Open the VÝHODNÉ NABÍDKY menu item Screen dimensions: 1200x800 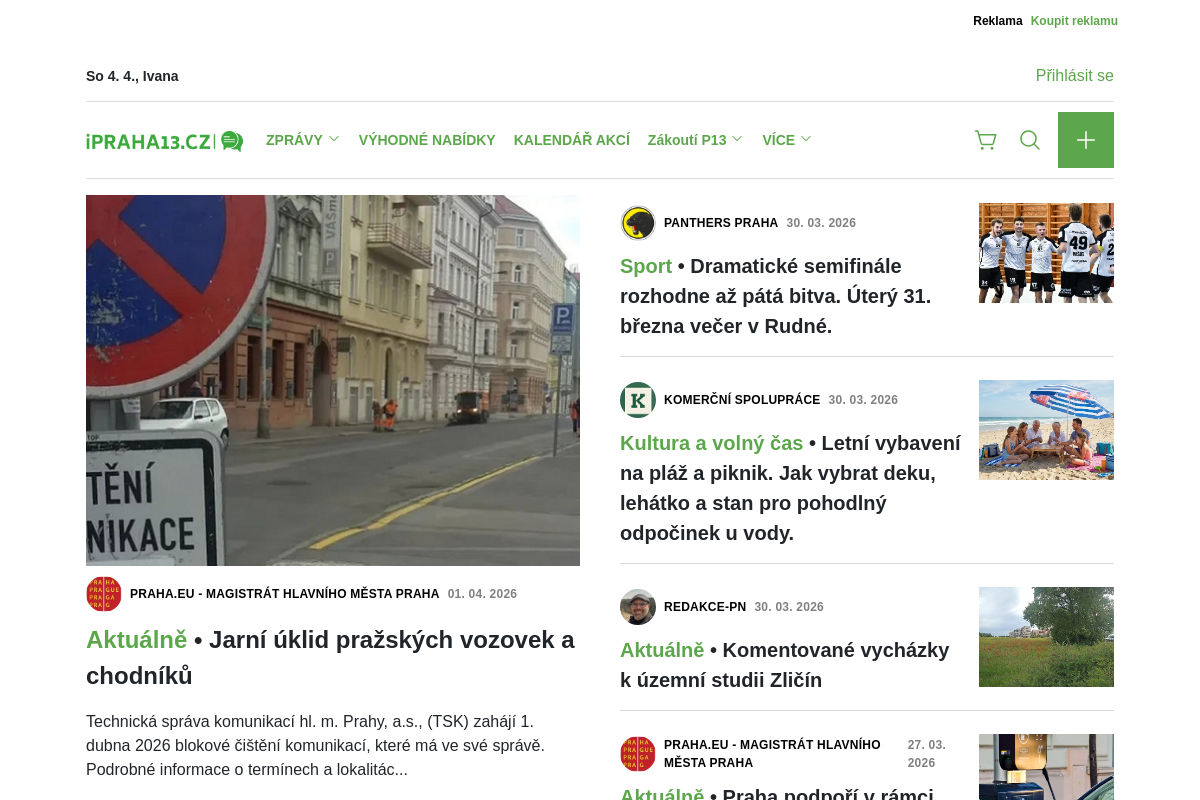(x=427, y=139)
